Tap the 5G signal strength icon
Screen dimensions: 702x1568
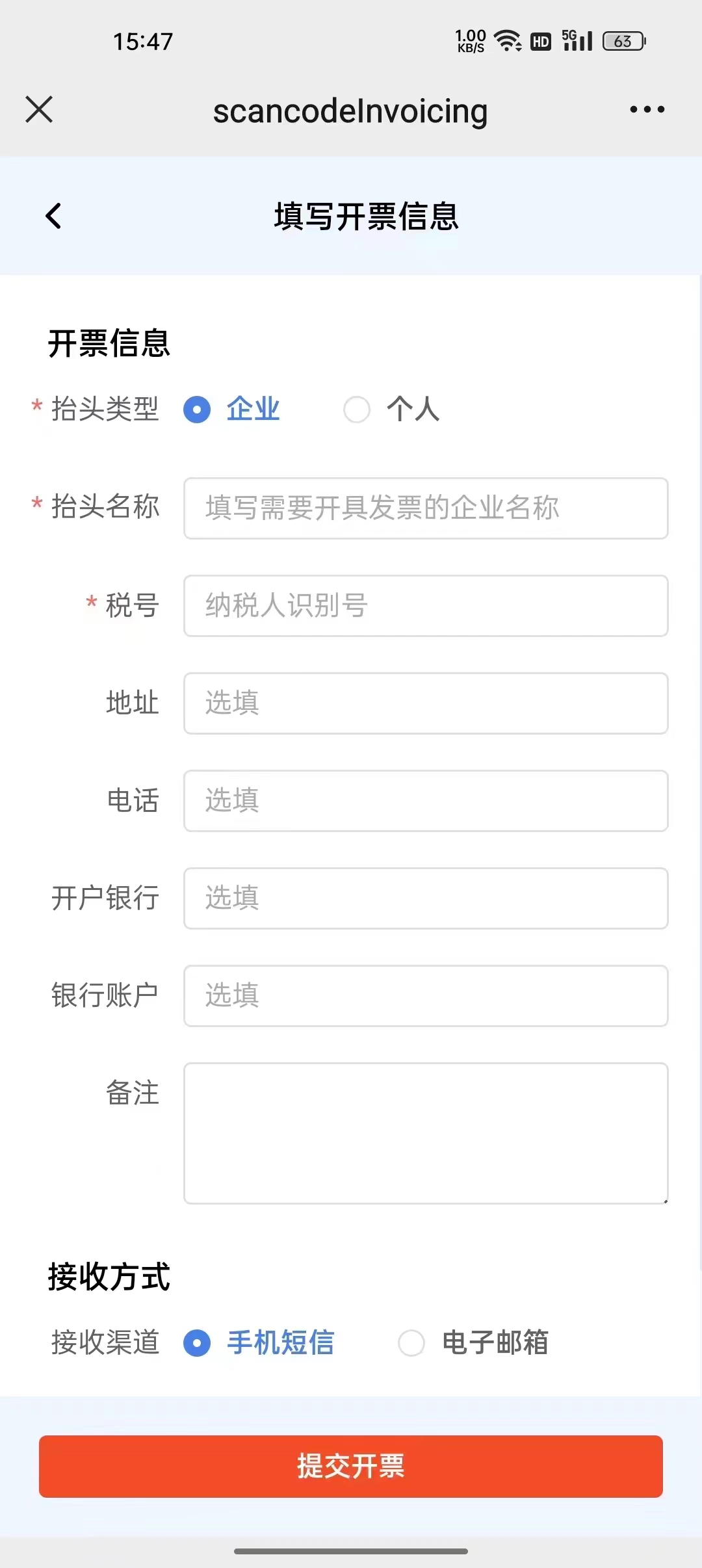coord(577,40)
